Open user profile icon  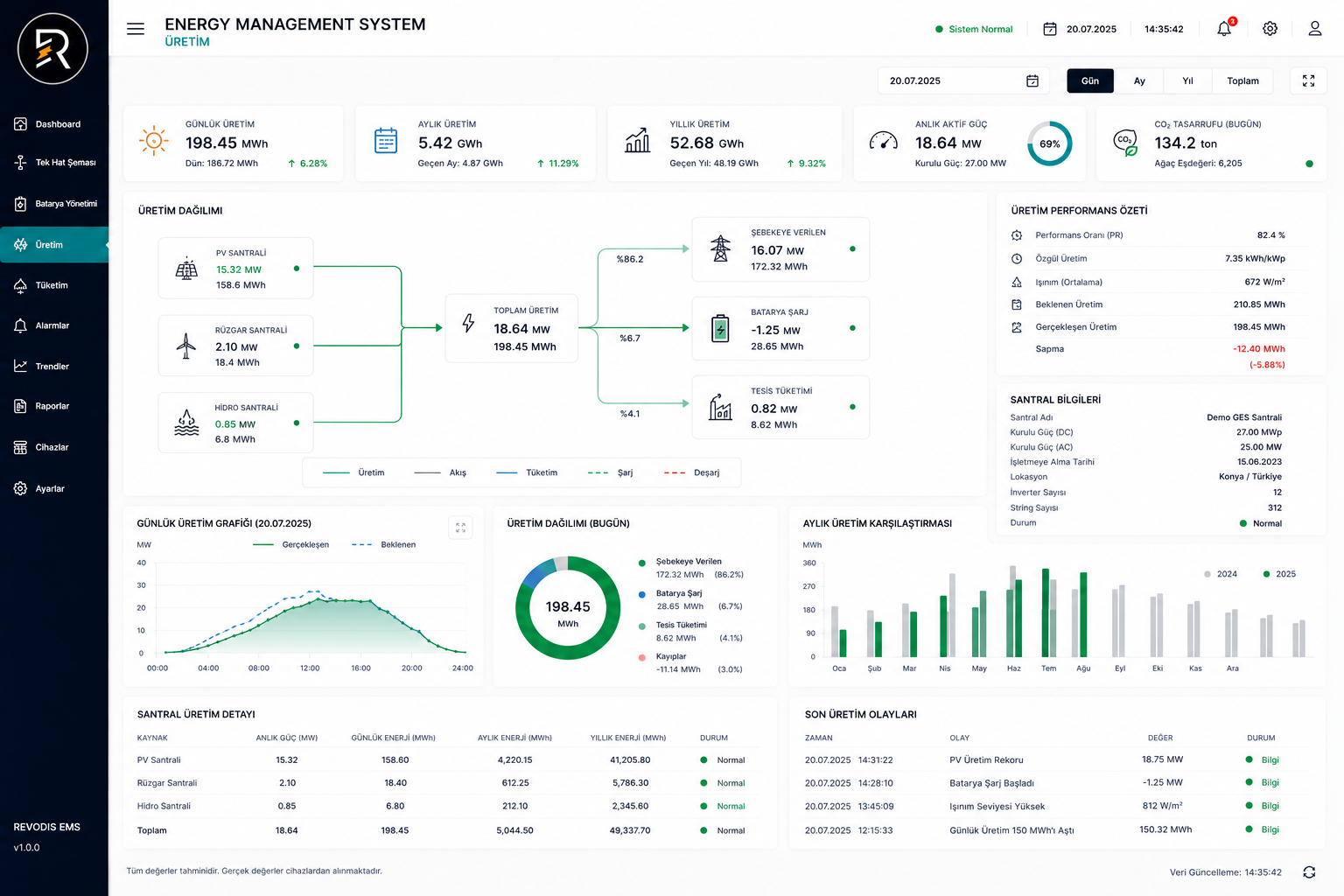tap(1314, 29)
